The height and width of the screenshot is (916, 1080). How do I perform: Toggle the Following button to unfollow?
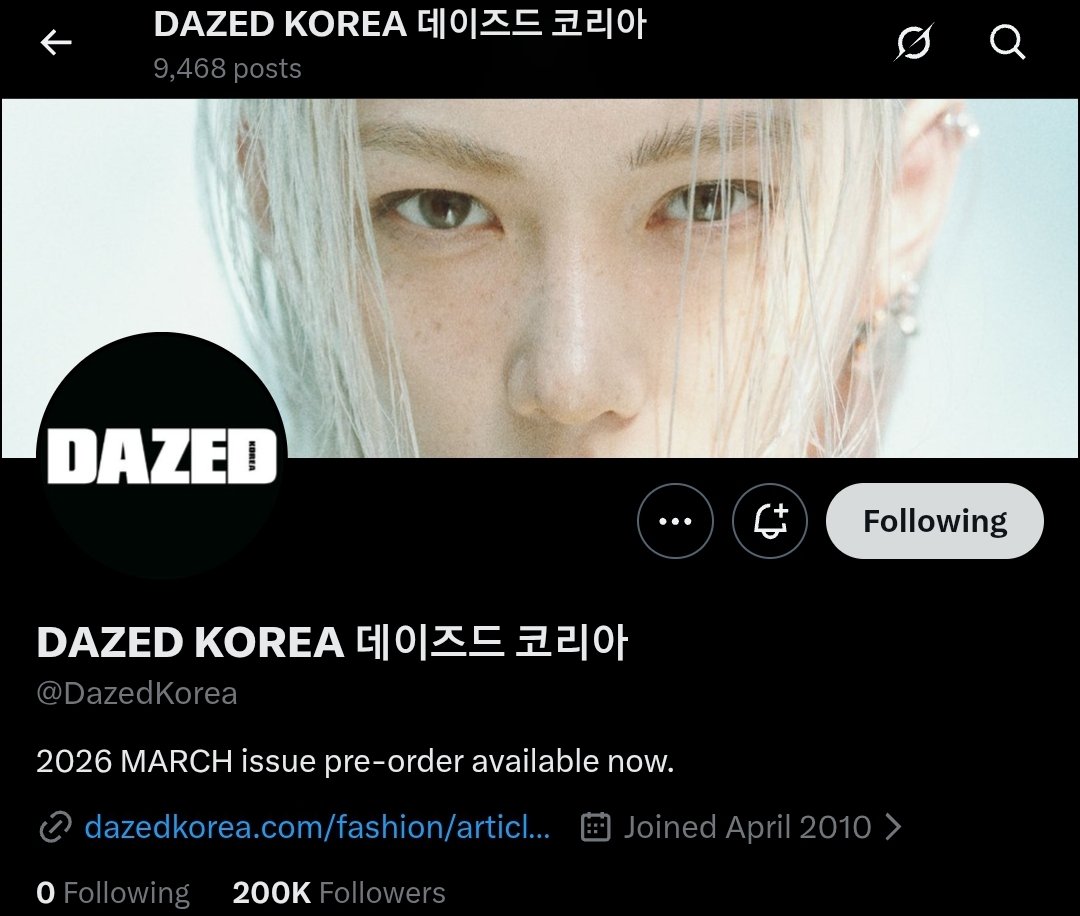[935, 521]
